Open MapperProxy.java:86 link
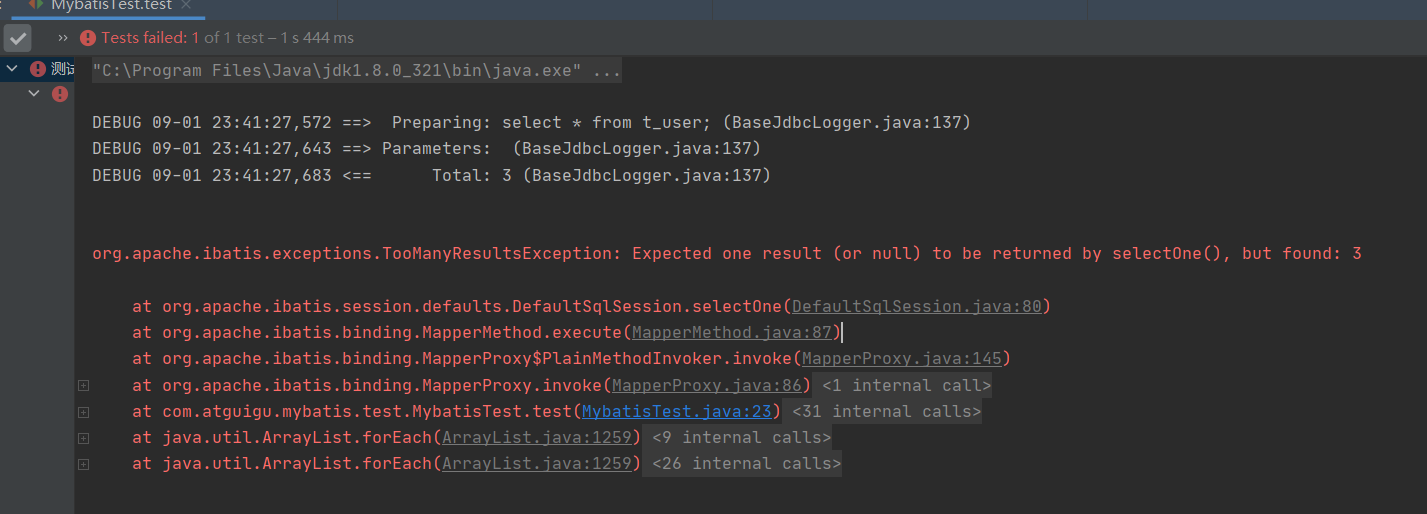Screen dimensions: 1427x514 coord(707,385)
